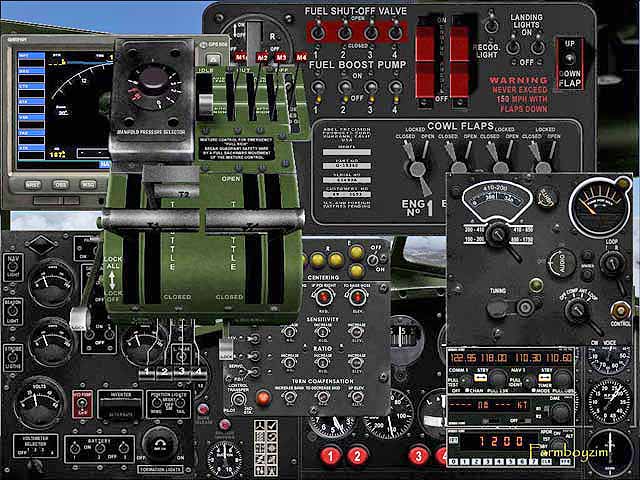Turn the DME selector knob

560,413
